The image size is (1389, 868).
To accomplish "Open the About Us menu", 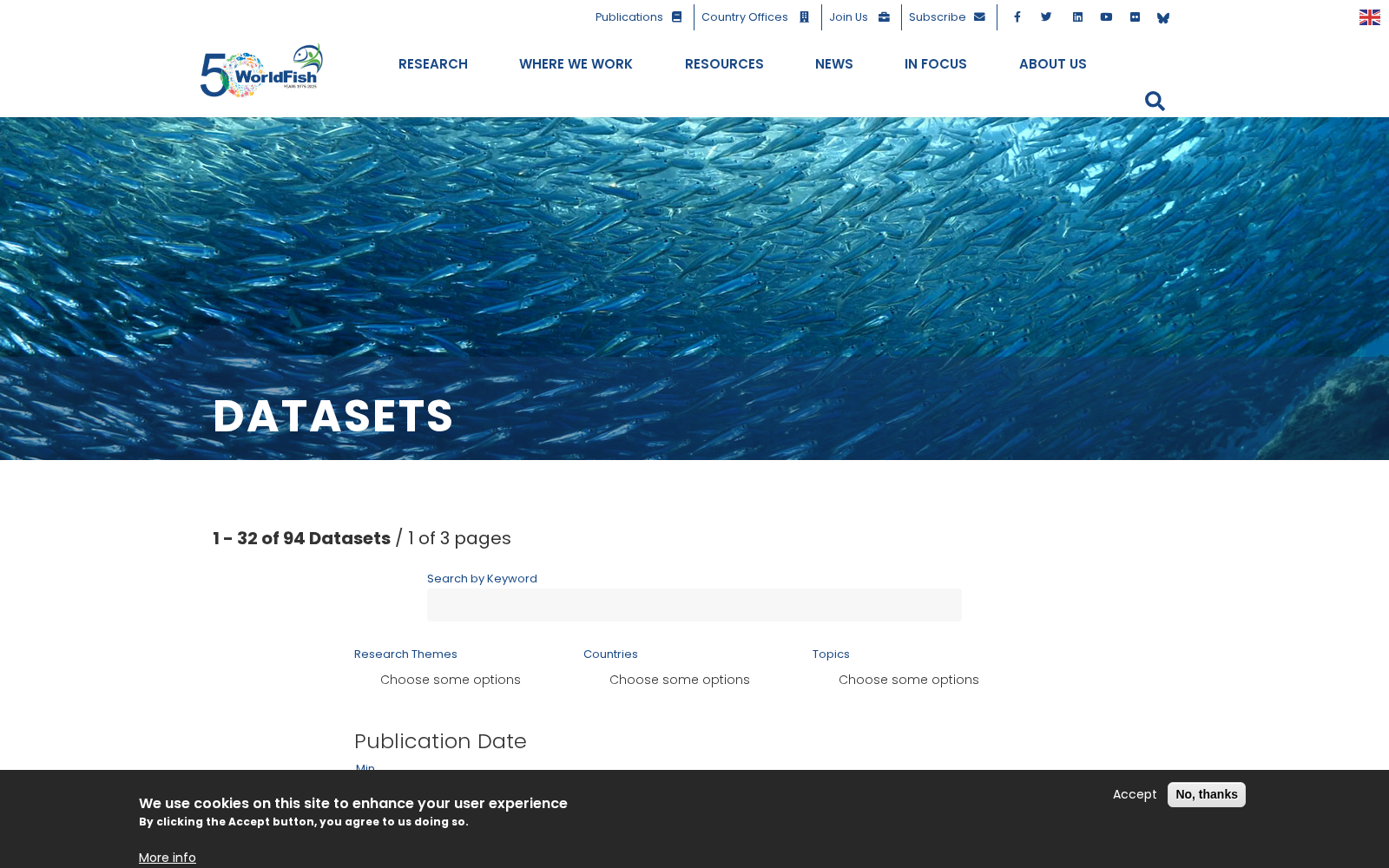I will [x=1053, y=64].
